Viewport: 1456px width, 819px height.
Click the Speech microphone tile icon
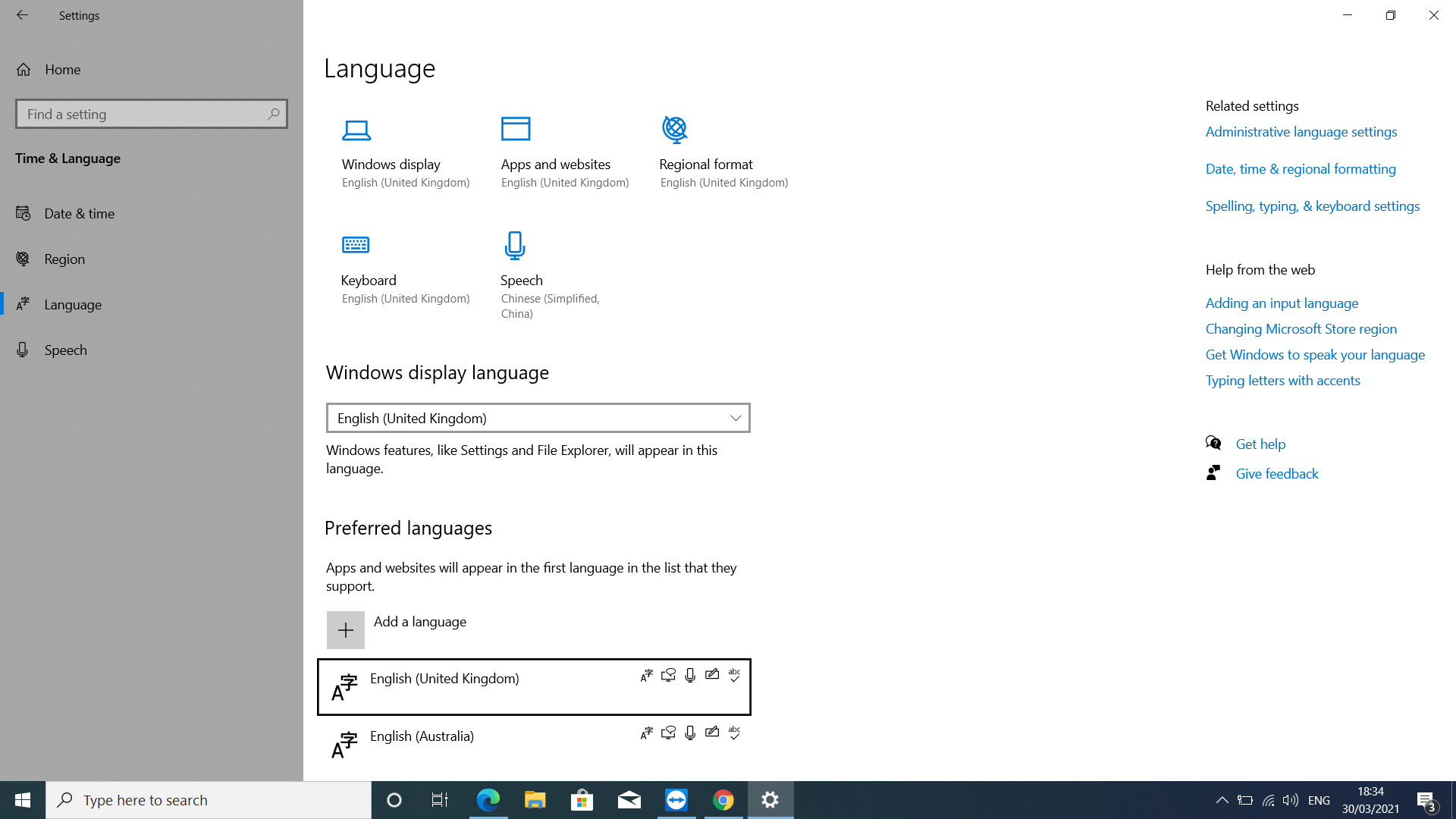[x=514, y=246]
